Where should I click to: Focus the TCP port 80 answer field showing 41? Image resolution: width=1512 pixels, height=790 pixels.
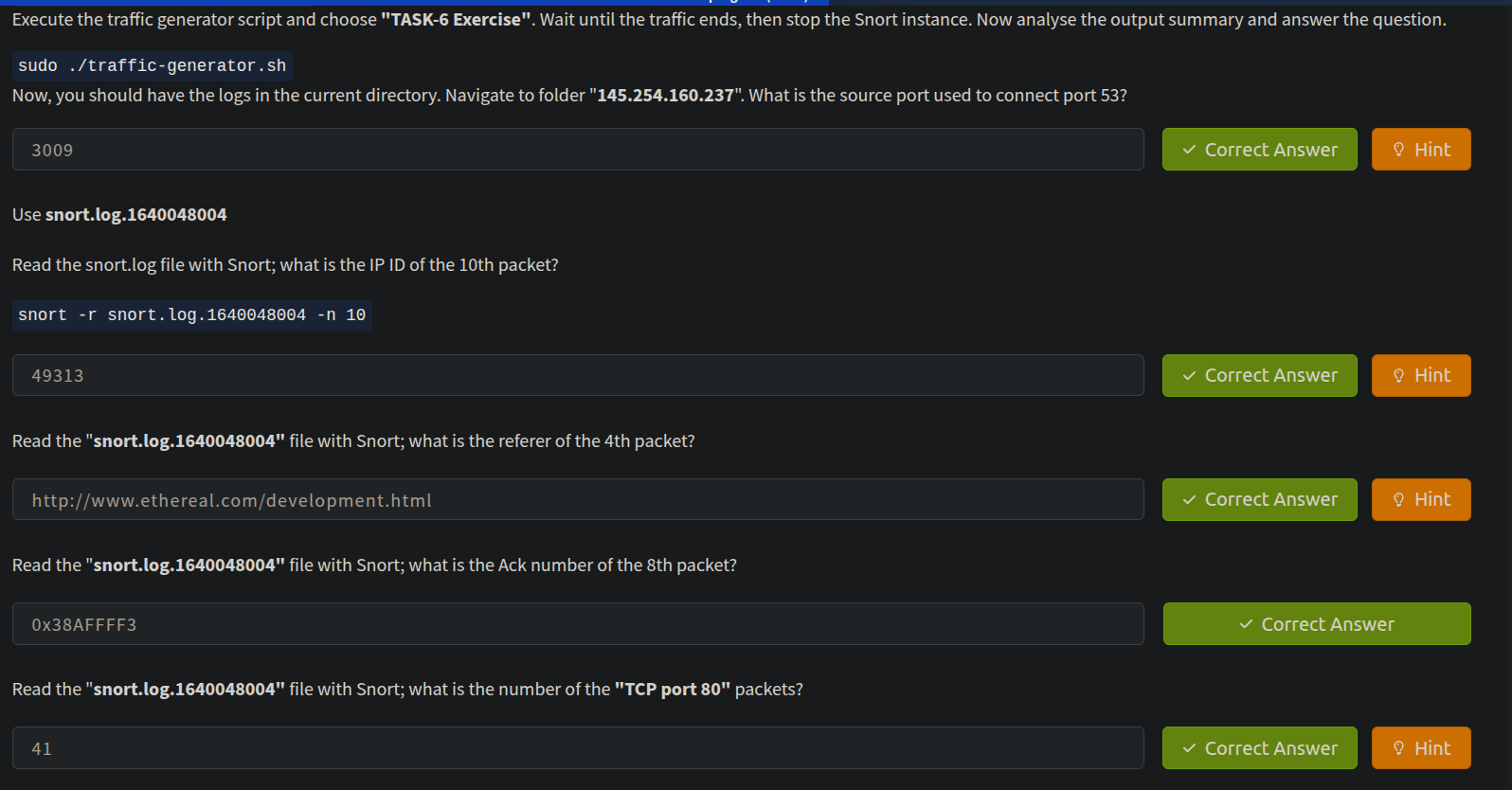[x=578, y=748]
